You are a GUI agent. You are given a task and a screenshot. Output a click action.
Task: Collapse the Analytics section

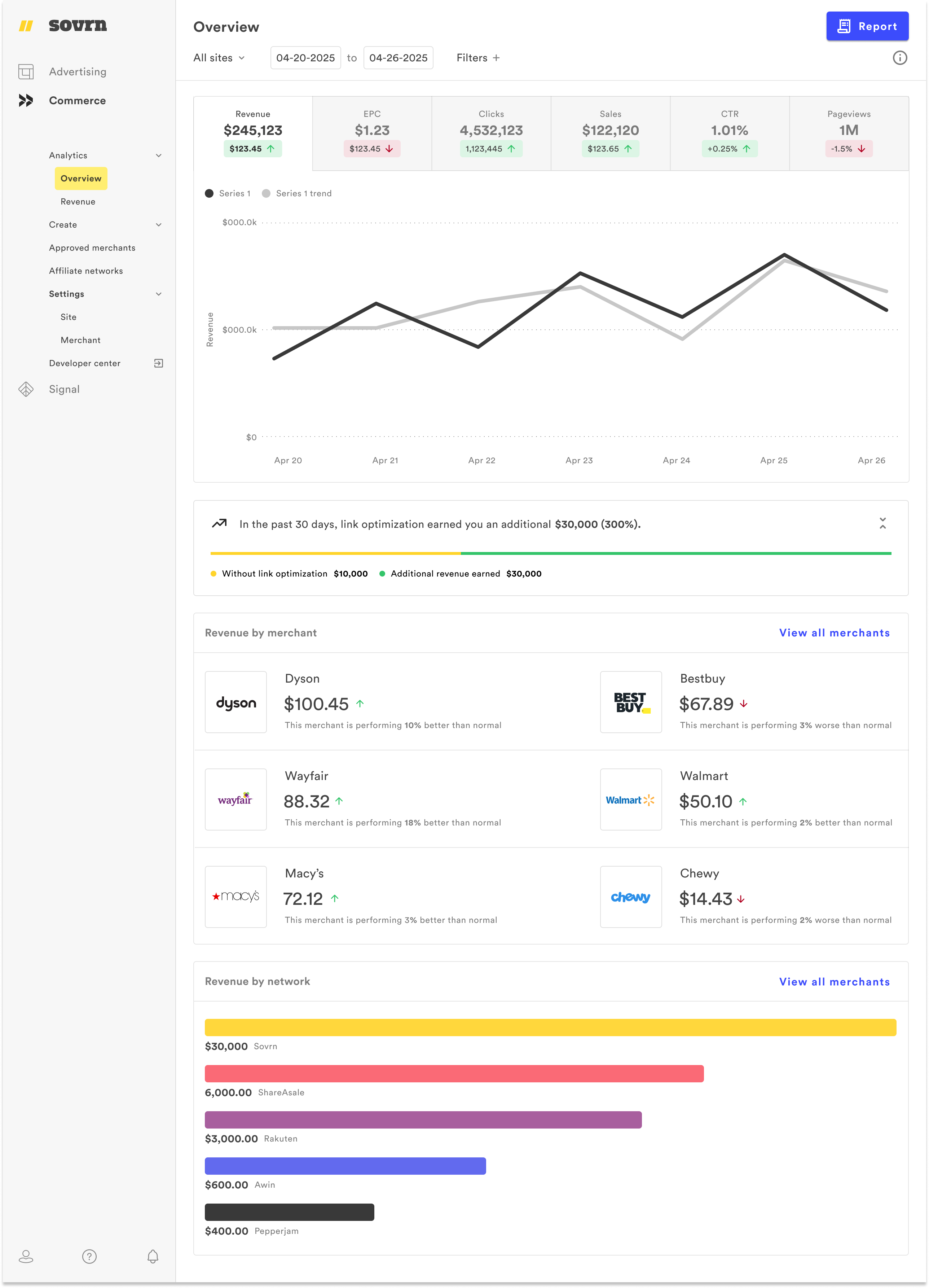click(159, 155)
